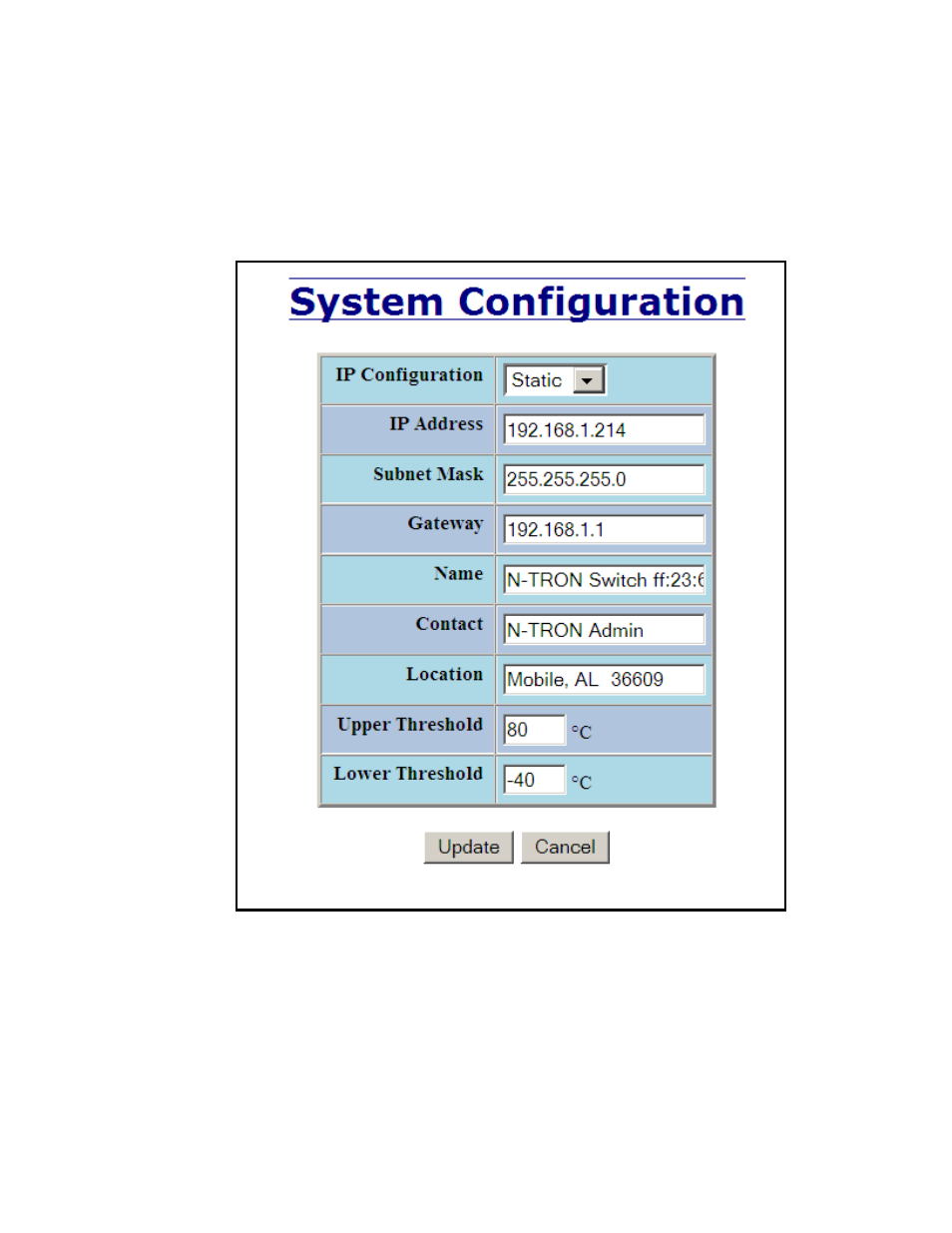The image size is (952, 1233).
Task: Click the Location label
Action: (x=444, y=674)
